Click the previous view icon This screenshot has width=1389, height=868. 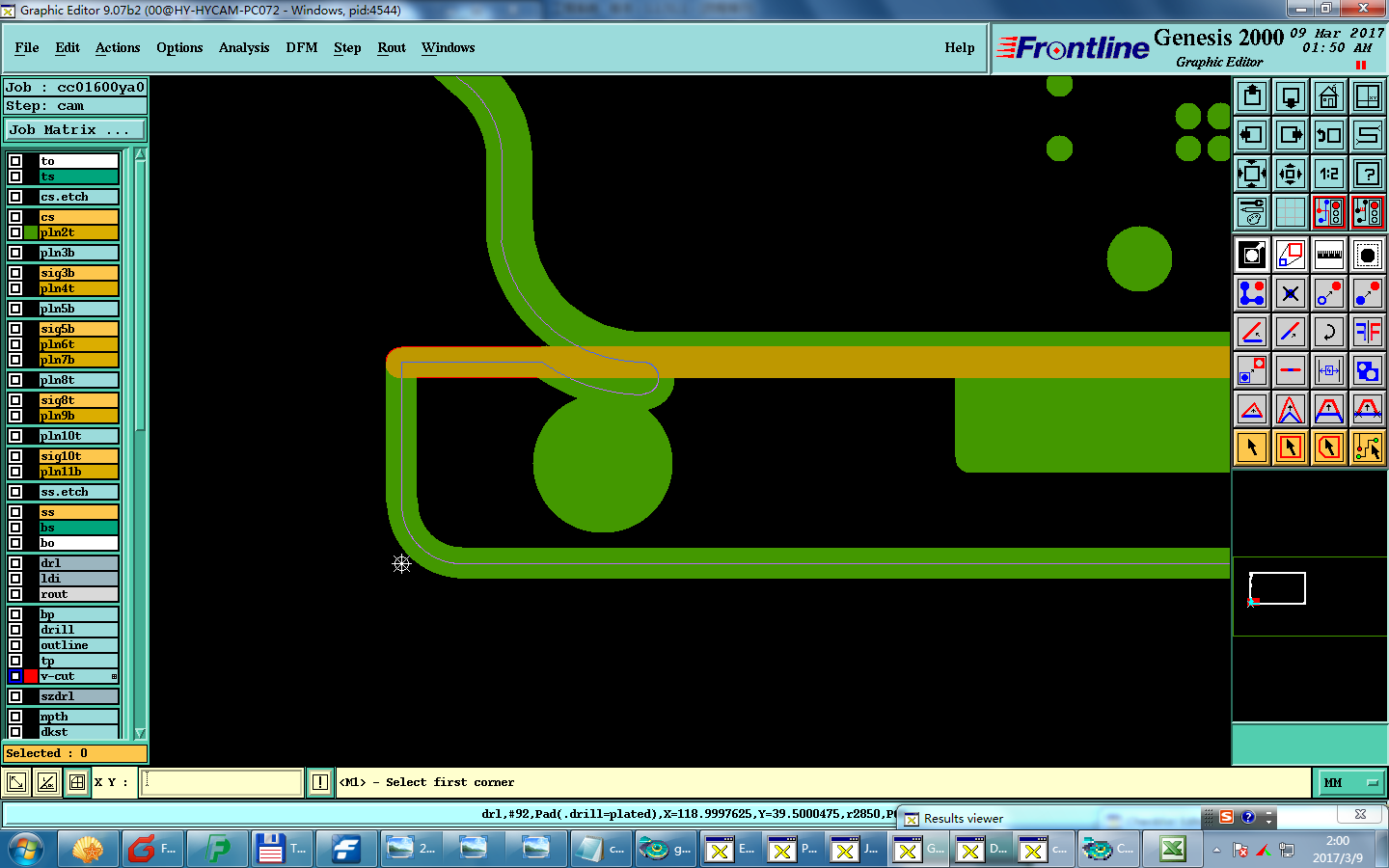tap(1329, 135)
